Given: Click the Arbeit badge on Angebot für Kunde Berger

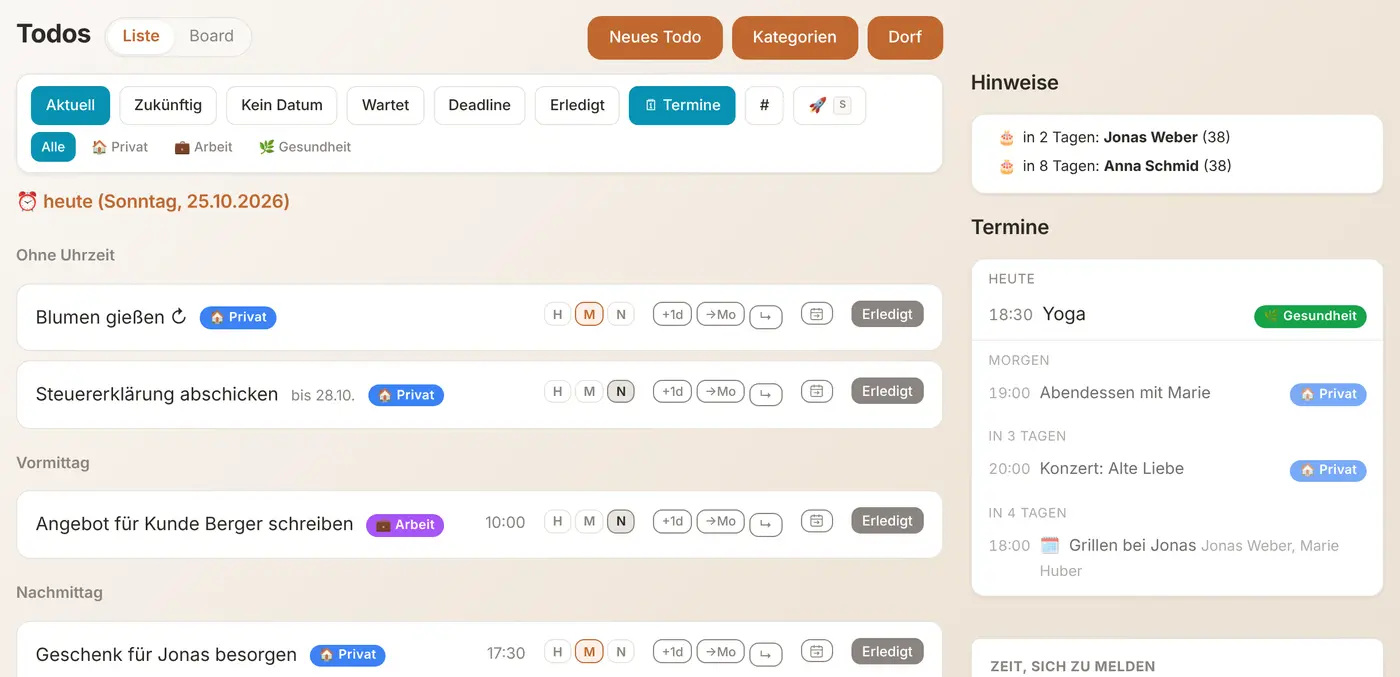Looking at the screenshot, I should tap(405, 524).
